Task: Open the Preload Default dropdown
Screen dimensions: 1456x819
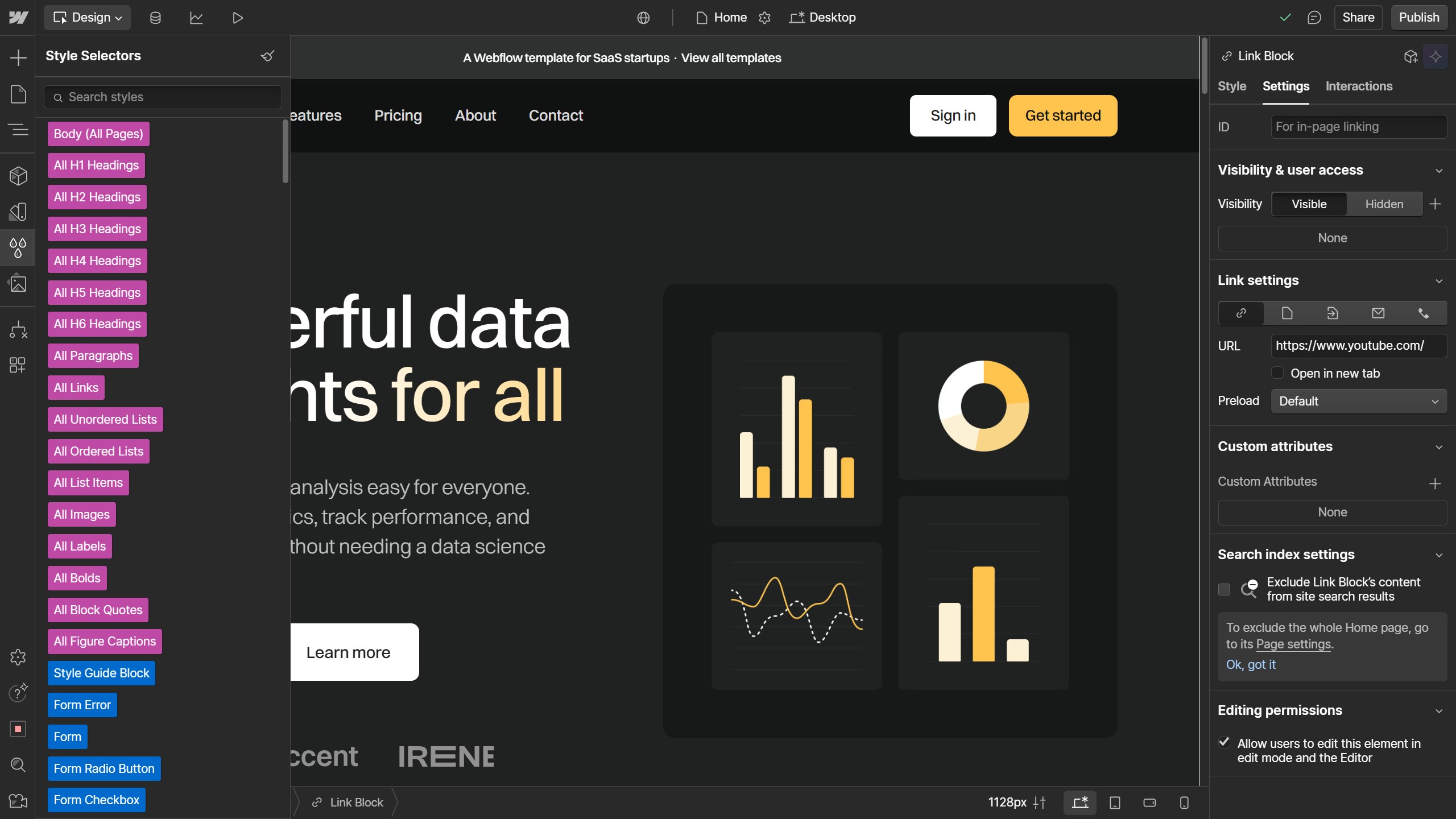Action: click(x=1358, y=401)
